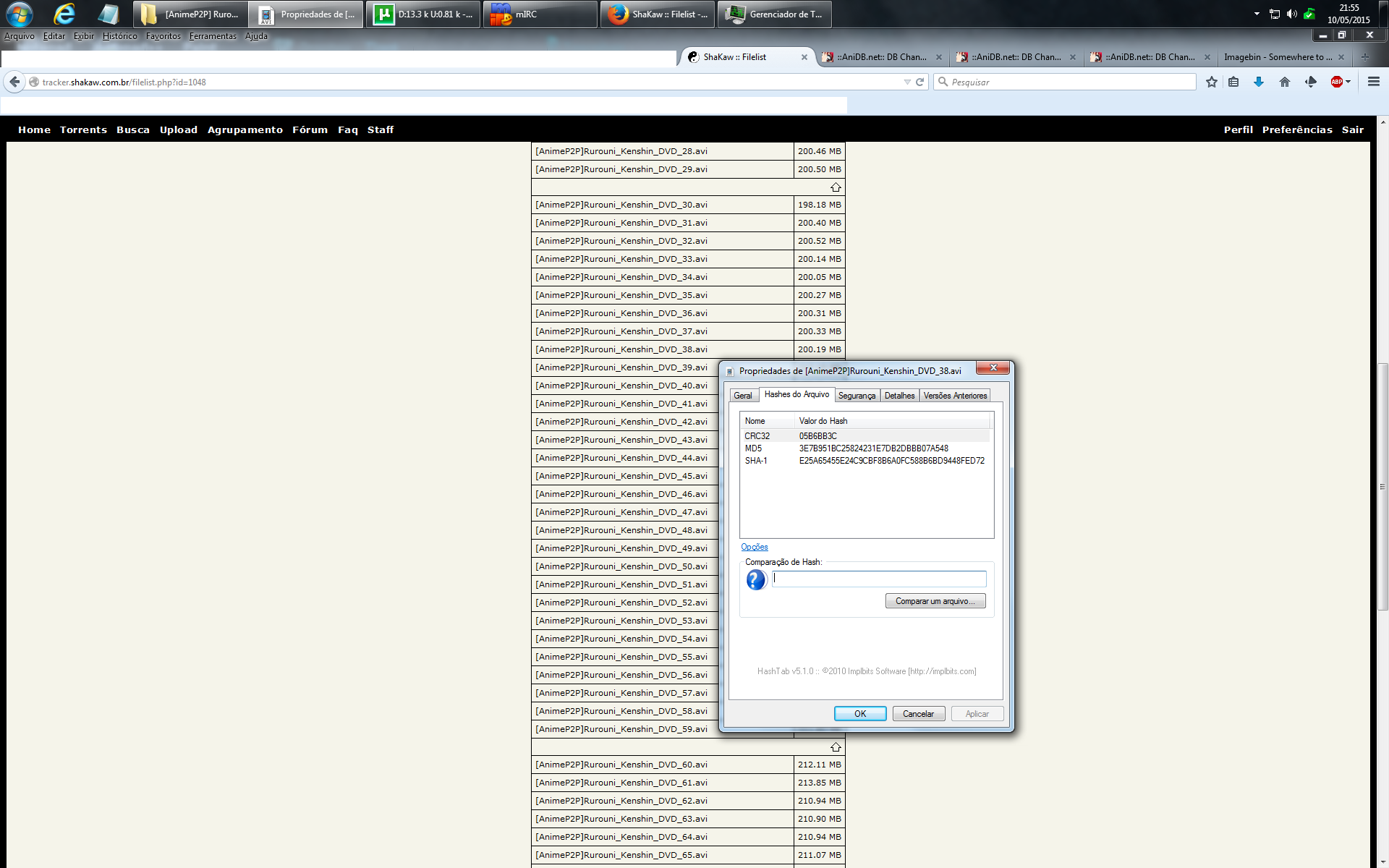Open the Torrents navigation link
Image resolution: width=1389 pixels, height=868 pixels.
click(x=83, y=130)
